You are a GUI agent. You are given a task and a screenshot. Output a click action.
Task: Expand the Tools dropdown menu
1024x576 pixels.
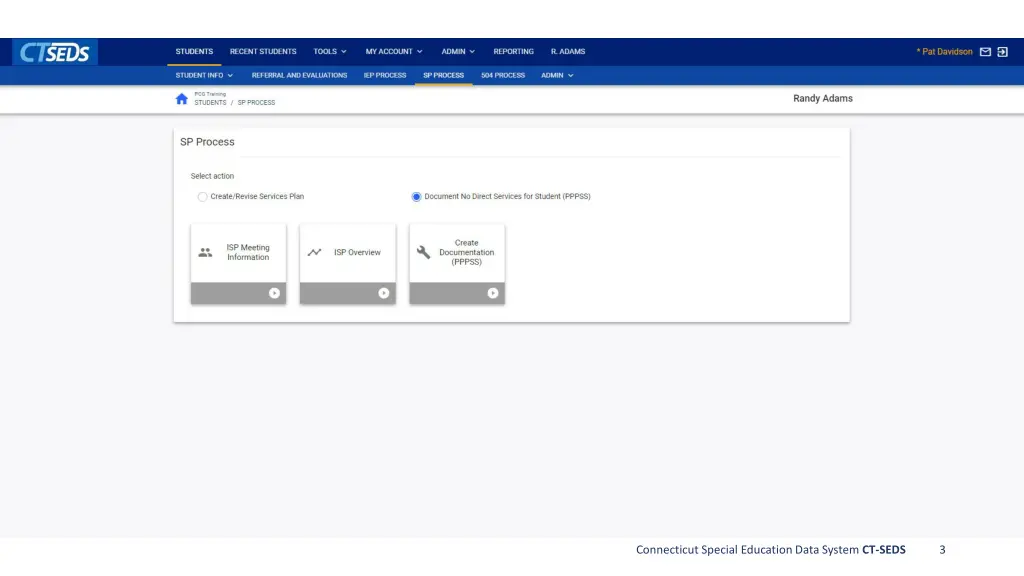[x=330, y=52]
